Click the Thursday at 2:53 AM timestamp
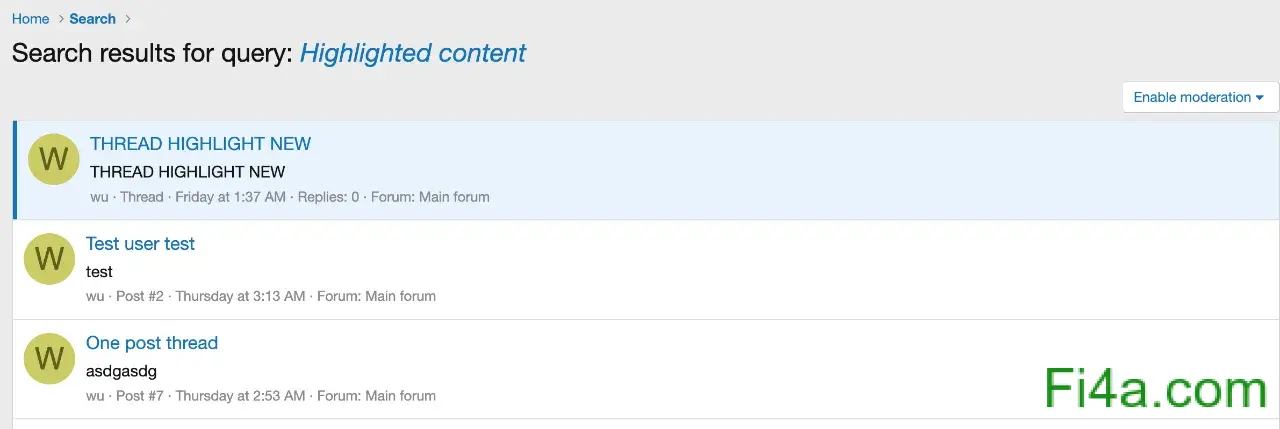1280x429 pixels. (240, 396)
